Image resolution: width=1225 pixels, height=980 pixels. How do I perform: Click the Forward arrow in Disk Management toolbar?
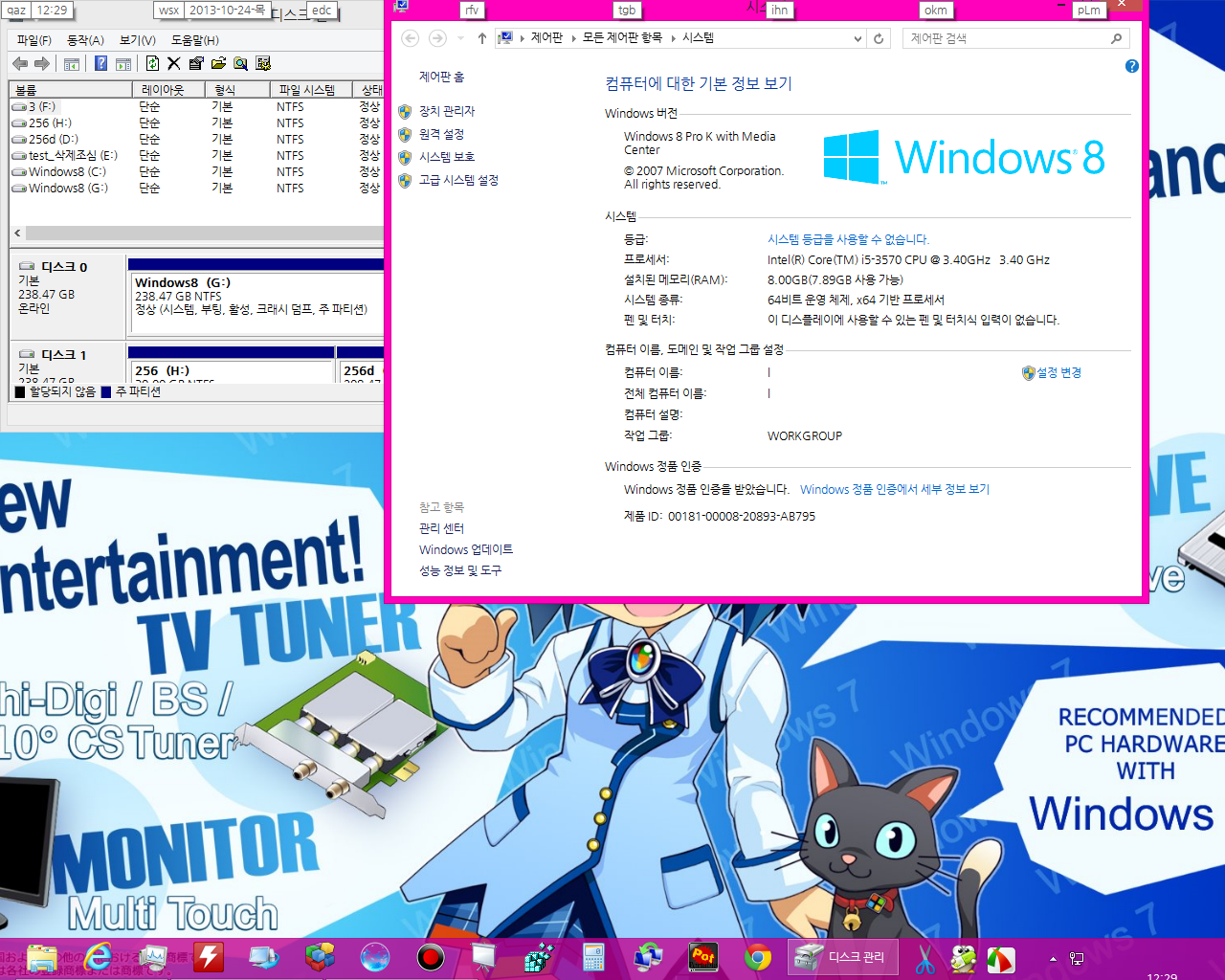(41, 63)
